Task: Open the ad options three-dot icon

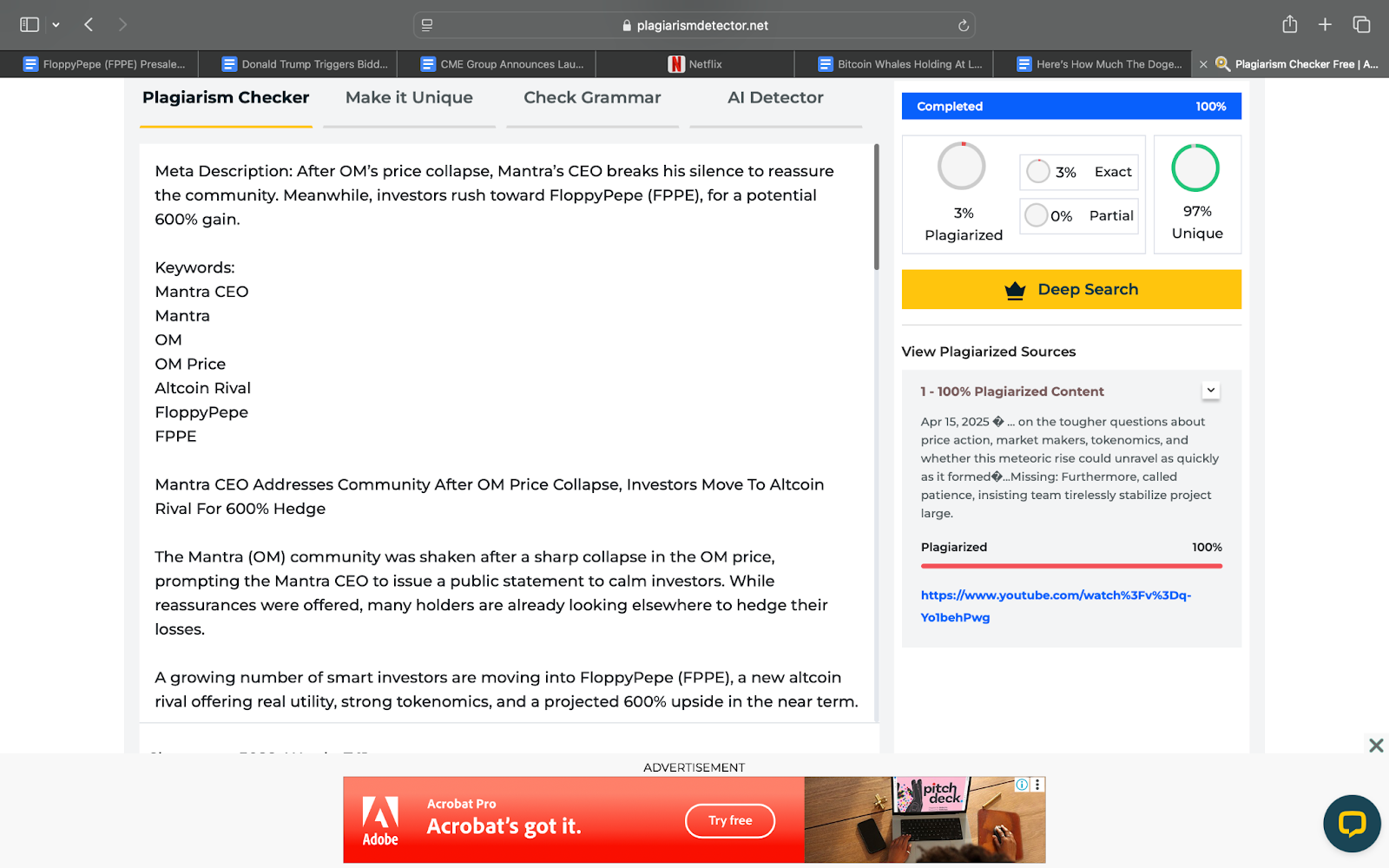Action: 1037,785
